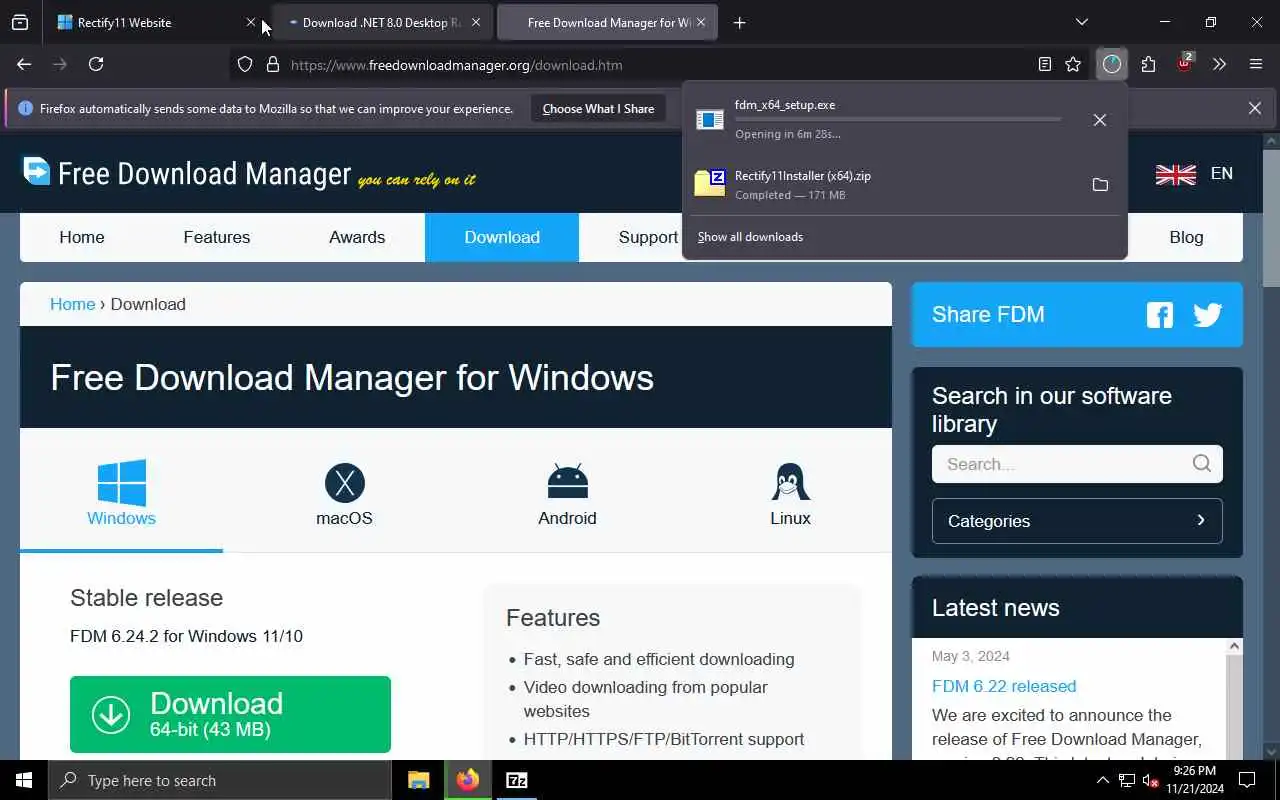The image size is (1280, 800).
Task: Open Firefox from the taskbar
Action: click(x=468, y=780)
